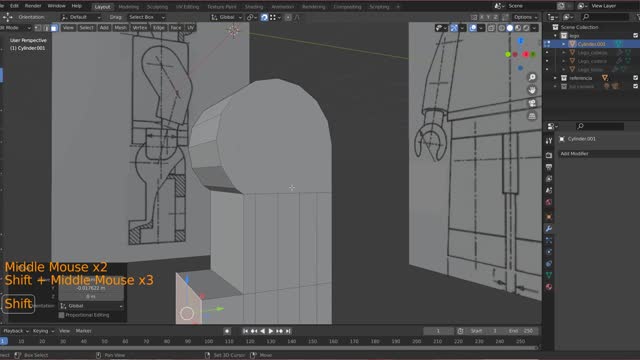This screenshot has width=640, height=360.
Task: Open the Help menu
Action: pyautogui.click(x=76, y=6)
